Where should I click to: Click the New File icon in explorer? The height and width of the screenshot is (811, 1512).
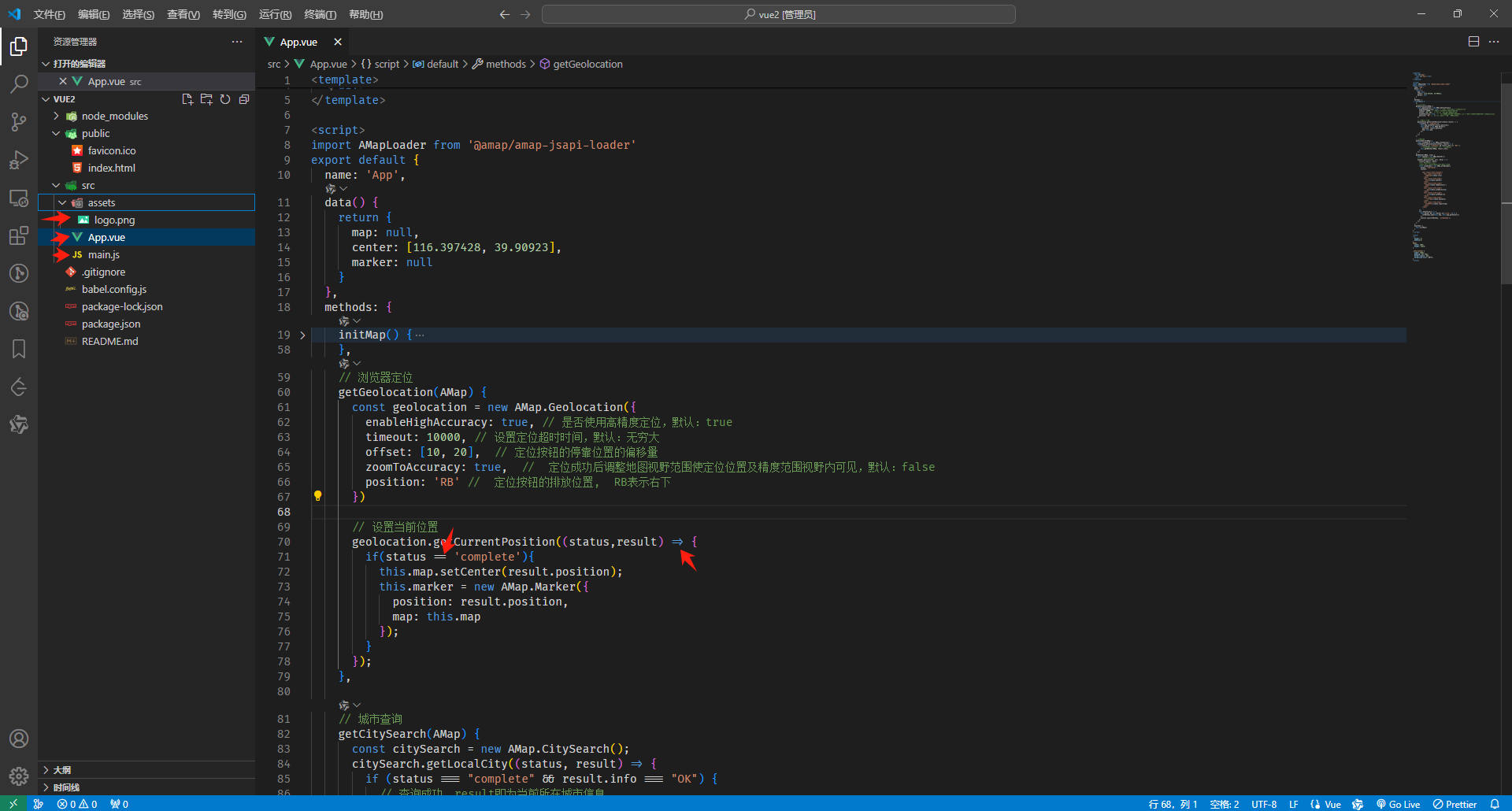pos(187,99)
